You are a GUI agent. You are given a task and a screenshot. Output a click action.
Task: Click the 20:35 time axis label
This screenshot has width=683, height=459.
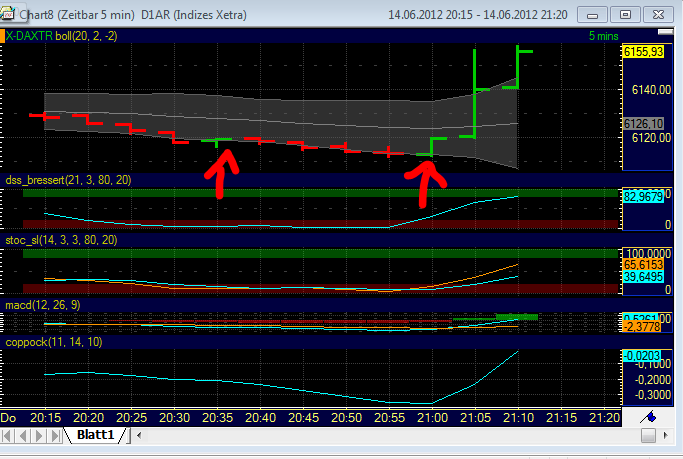click(217, 418)
